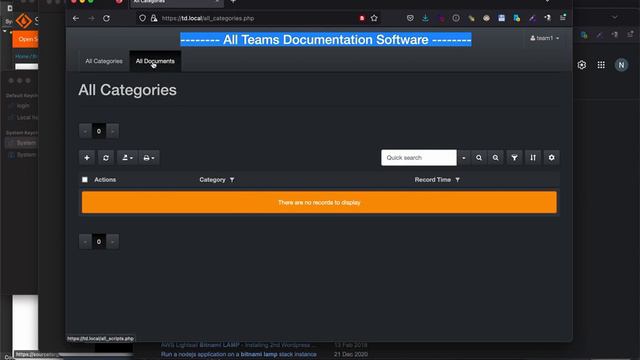Open the team1 user dropdown
640x360 pixels.
click(544, 38)
